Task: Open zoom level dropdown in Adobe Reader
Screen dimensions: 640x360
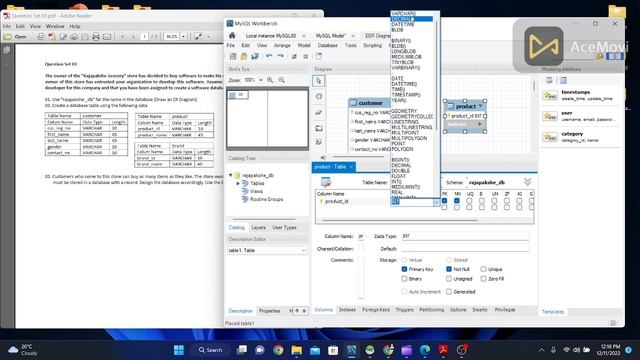Action: [x=183, y=36]
